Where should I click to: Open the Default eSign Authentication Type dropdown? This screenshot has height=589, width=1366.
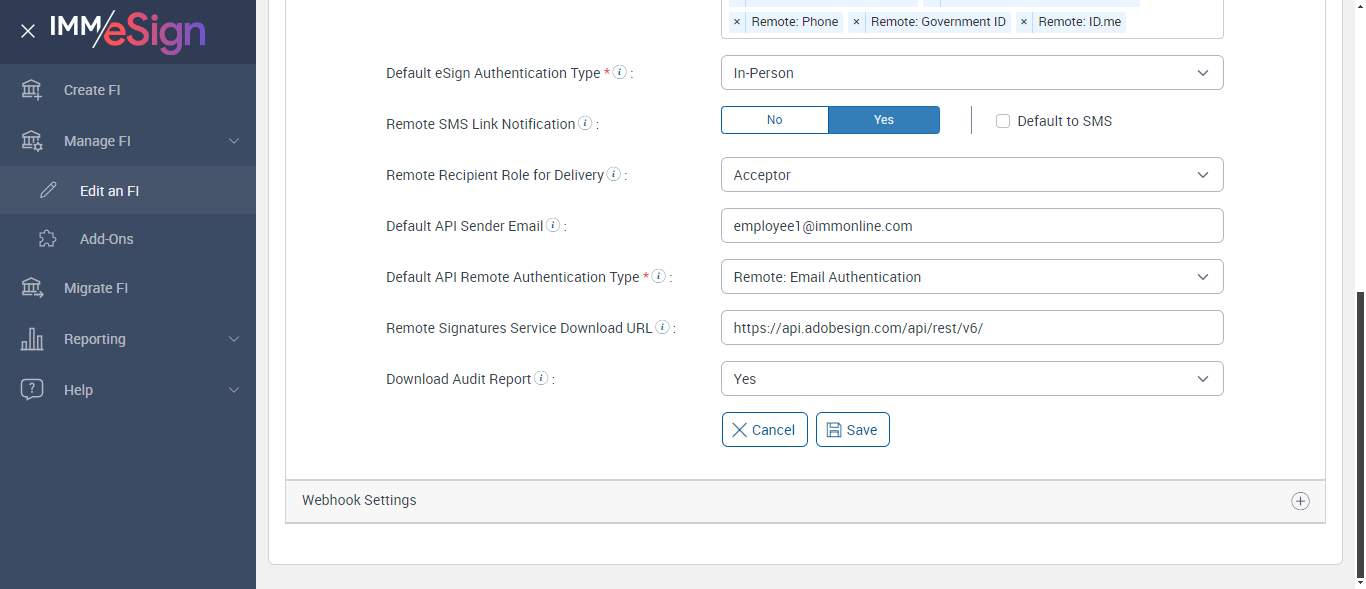(971, 73)
